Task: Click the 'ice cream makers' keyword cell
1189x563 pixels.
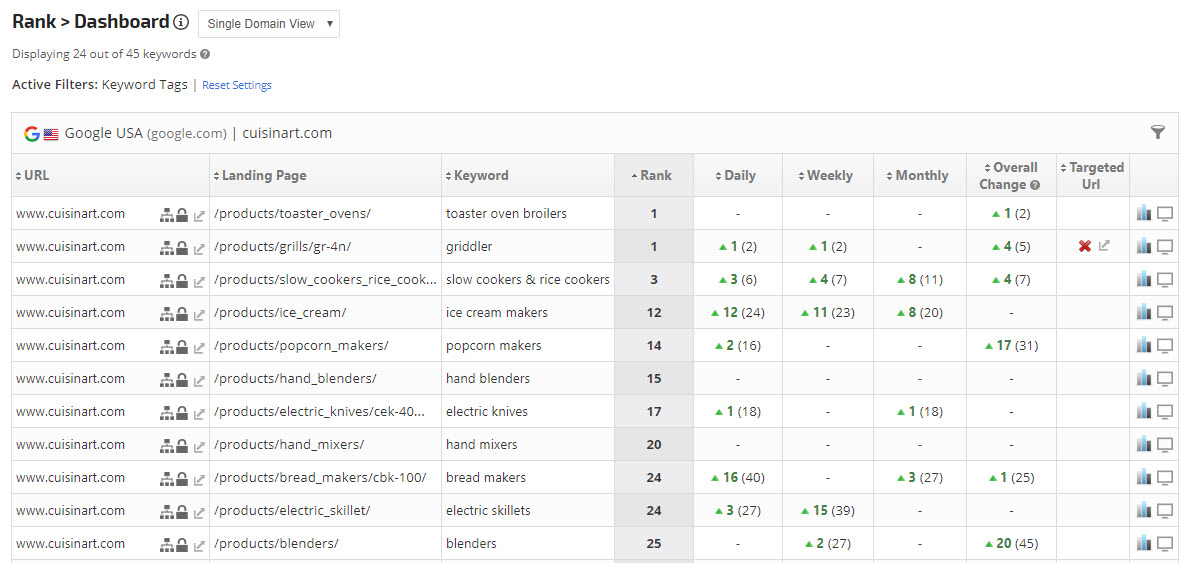Action: click(x=497, y=313)
